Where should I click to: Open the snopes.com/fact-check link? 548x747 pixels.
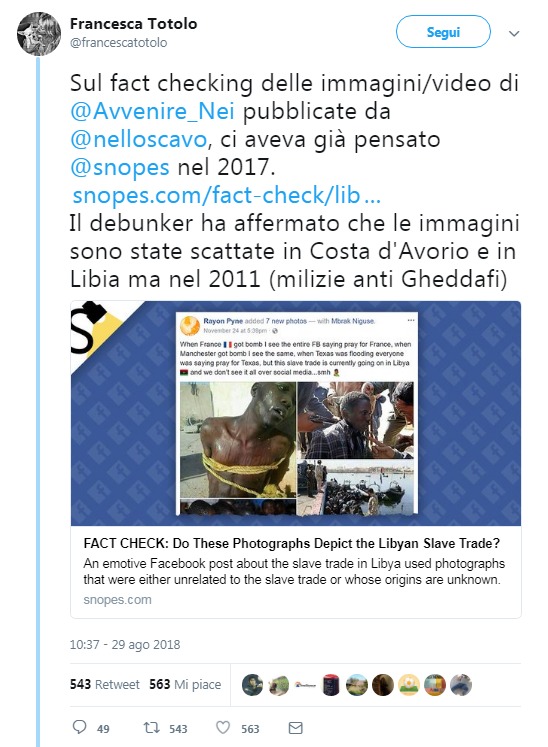226,195
